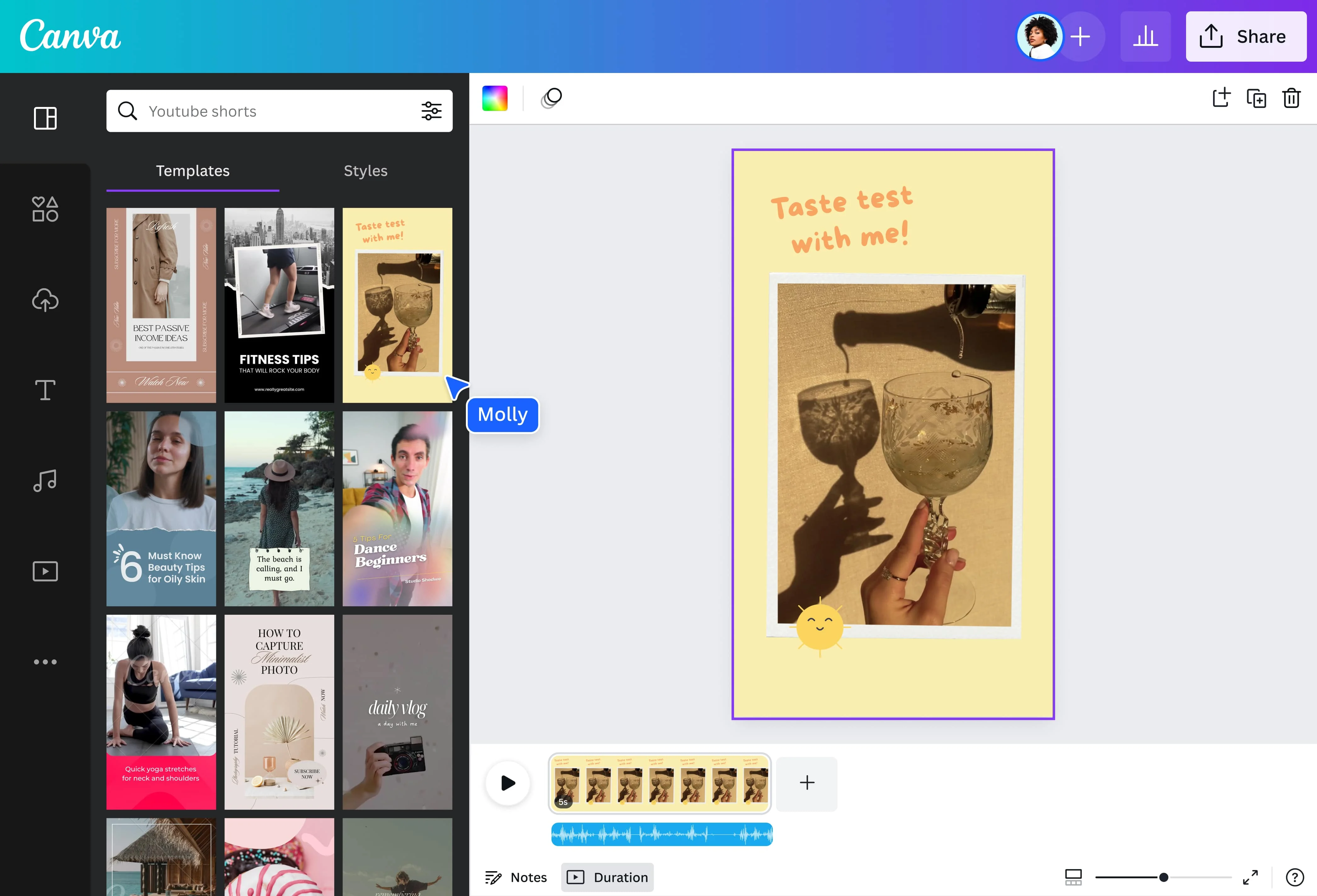This screenshot has width=1317, height=896.
Task: Open the Elements panel in the sidebar
Action: [45, 209]
